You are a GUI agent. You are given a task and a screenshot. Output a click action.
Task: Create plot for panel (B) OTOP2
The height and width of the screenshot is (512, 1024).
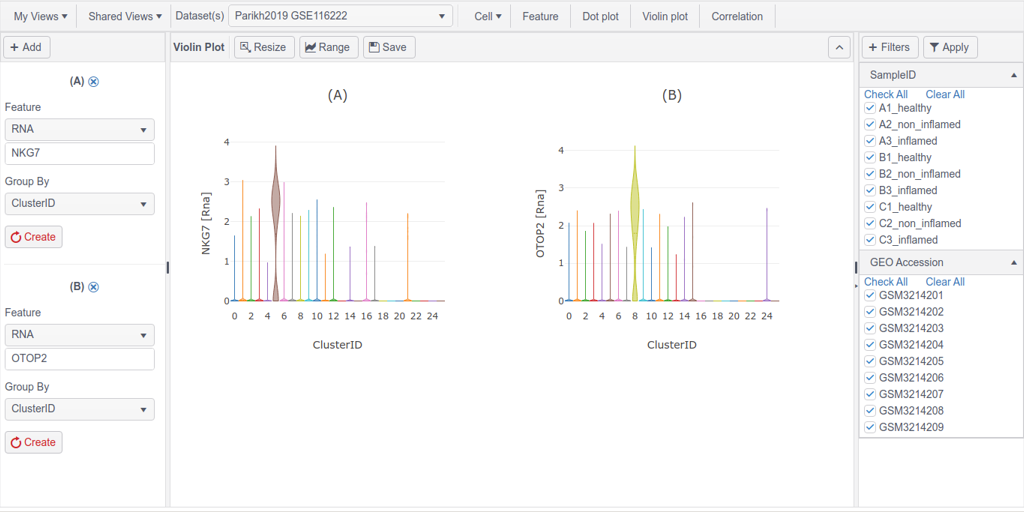click(33, 442)
